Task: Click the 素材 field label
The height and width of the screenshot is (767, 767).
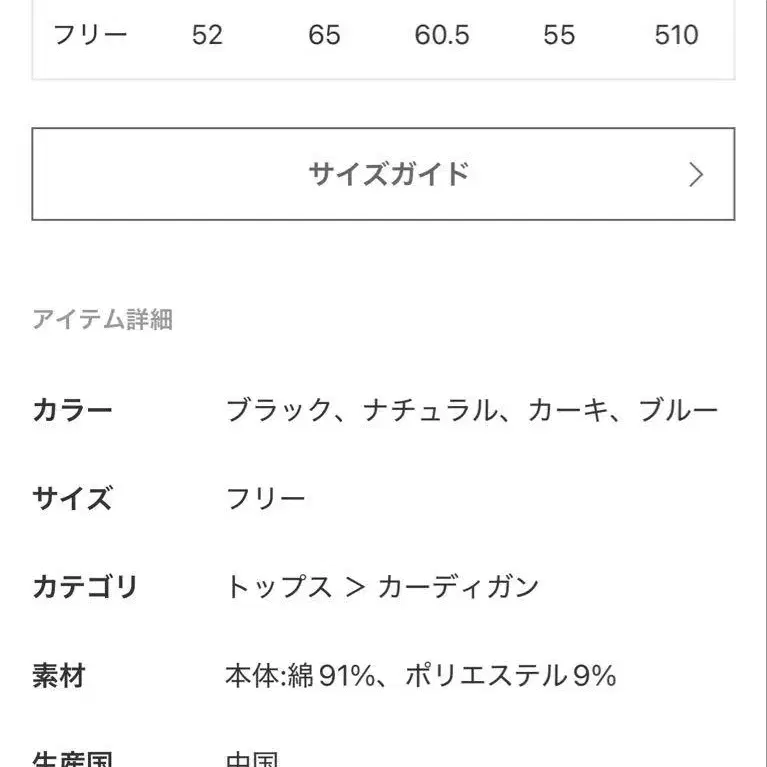Action: point(59,676)
